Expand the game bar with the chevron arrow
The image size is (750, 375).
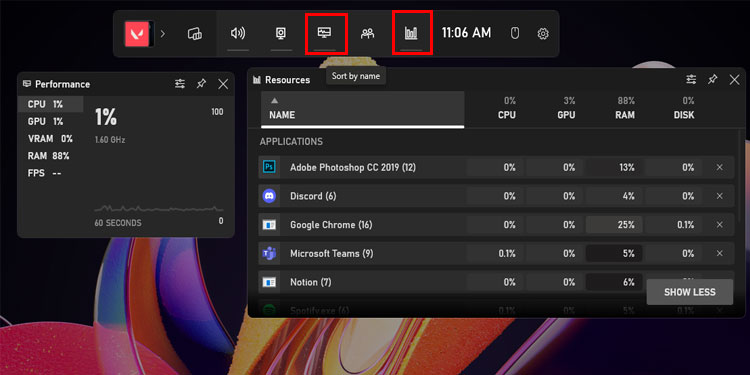pyautogui.click(x=163, y=33)
